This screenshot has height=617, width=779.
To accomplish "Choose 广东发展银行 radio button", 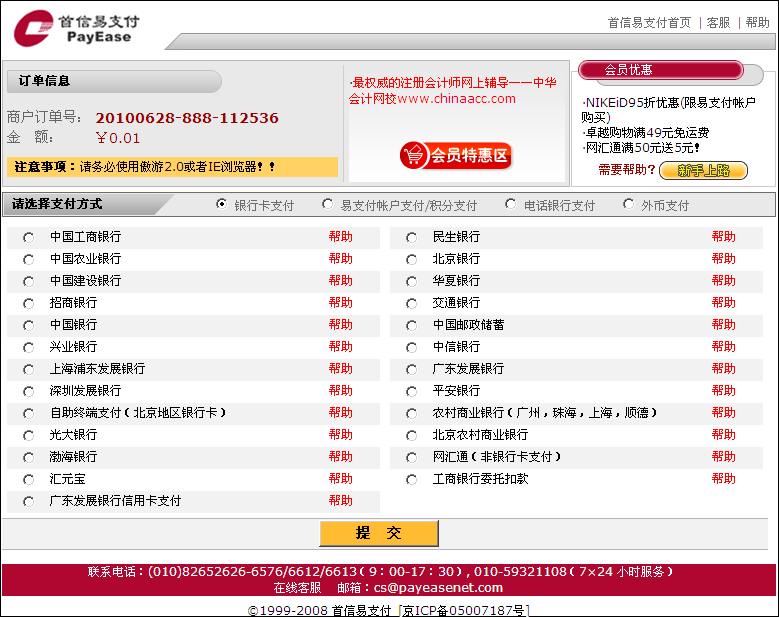I will [411, 370].
